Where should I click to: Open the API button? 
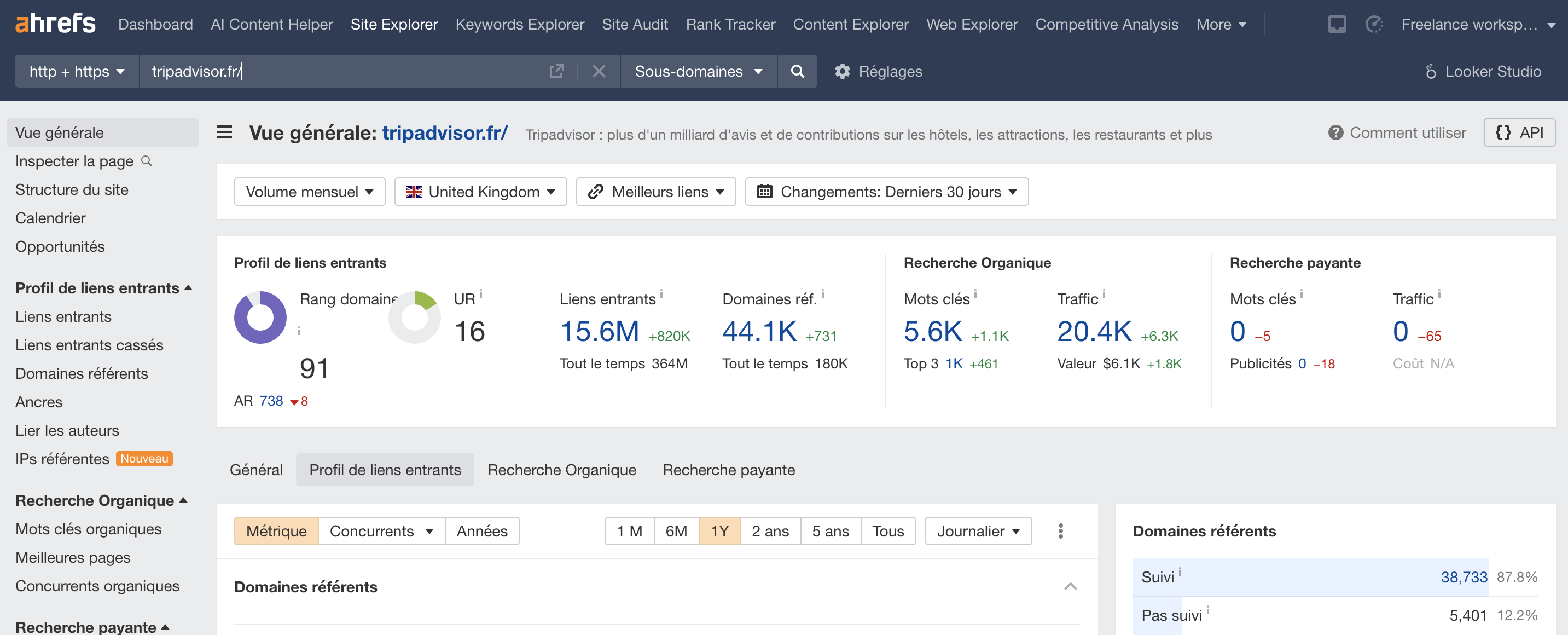tap(1519, 132)
